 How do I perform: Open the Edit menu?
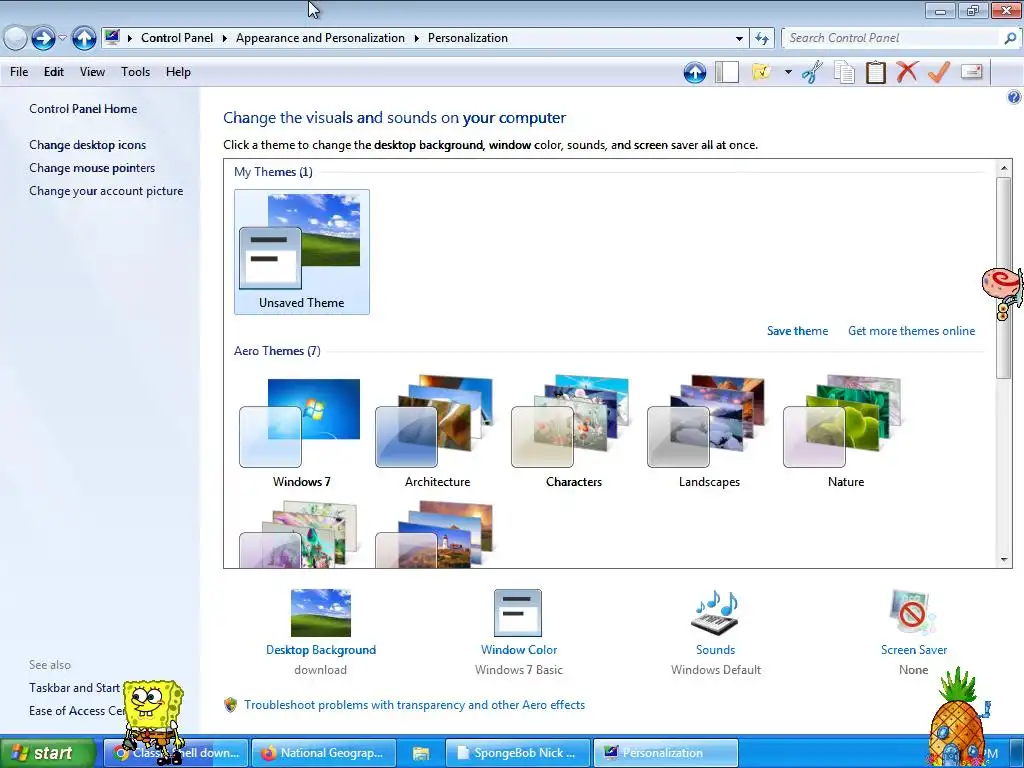54,72
